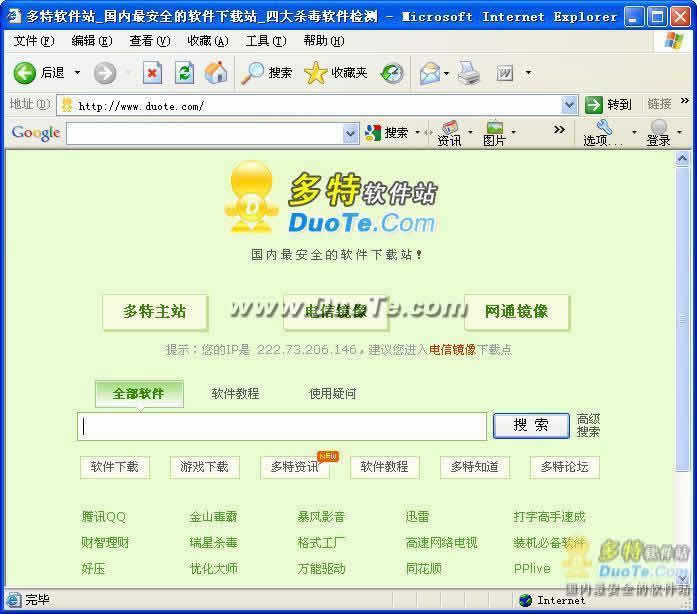
Task: Open the Google search button dropdown arrow
Action: pos(417,132)
